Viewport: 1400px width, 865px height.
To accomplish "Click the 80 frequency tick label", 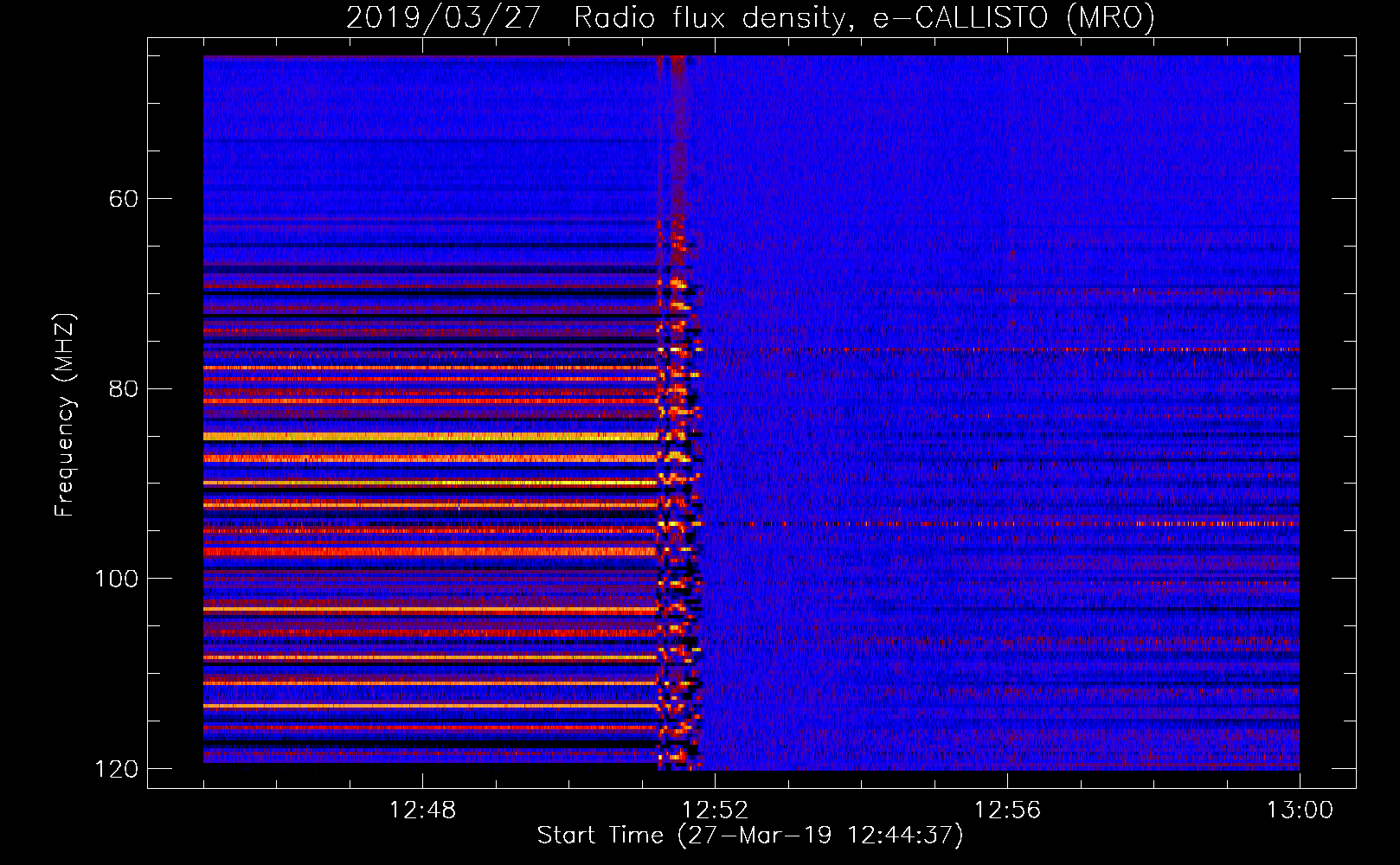I will point(124,388).
